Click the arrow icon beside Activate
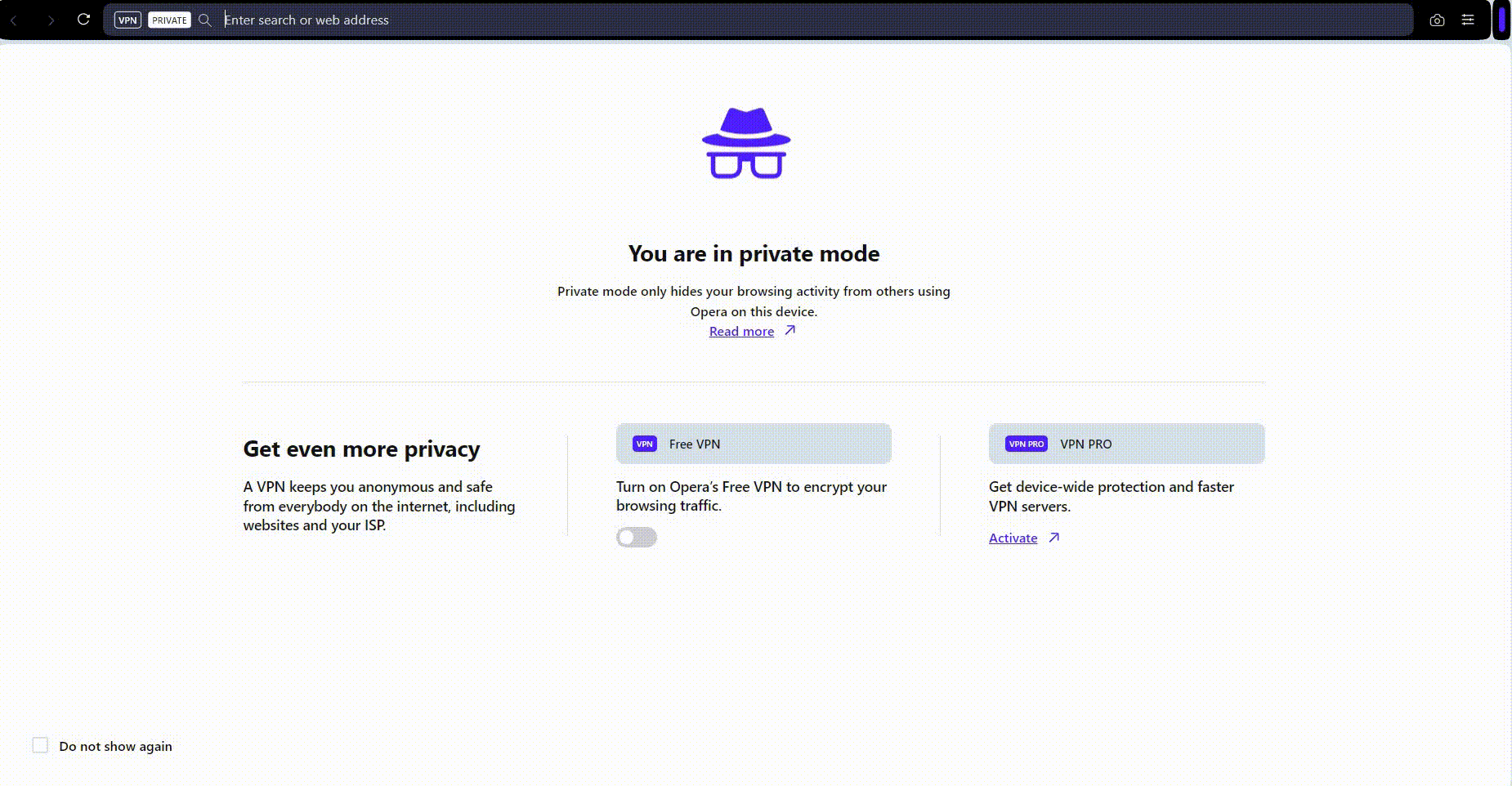Screen dimensions: 1512x786 coord(1054,537)
